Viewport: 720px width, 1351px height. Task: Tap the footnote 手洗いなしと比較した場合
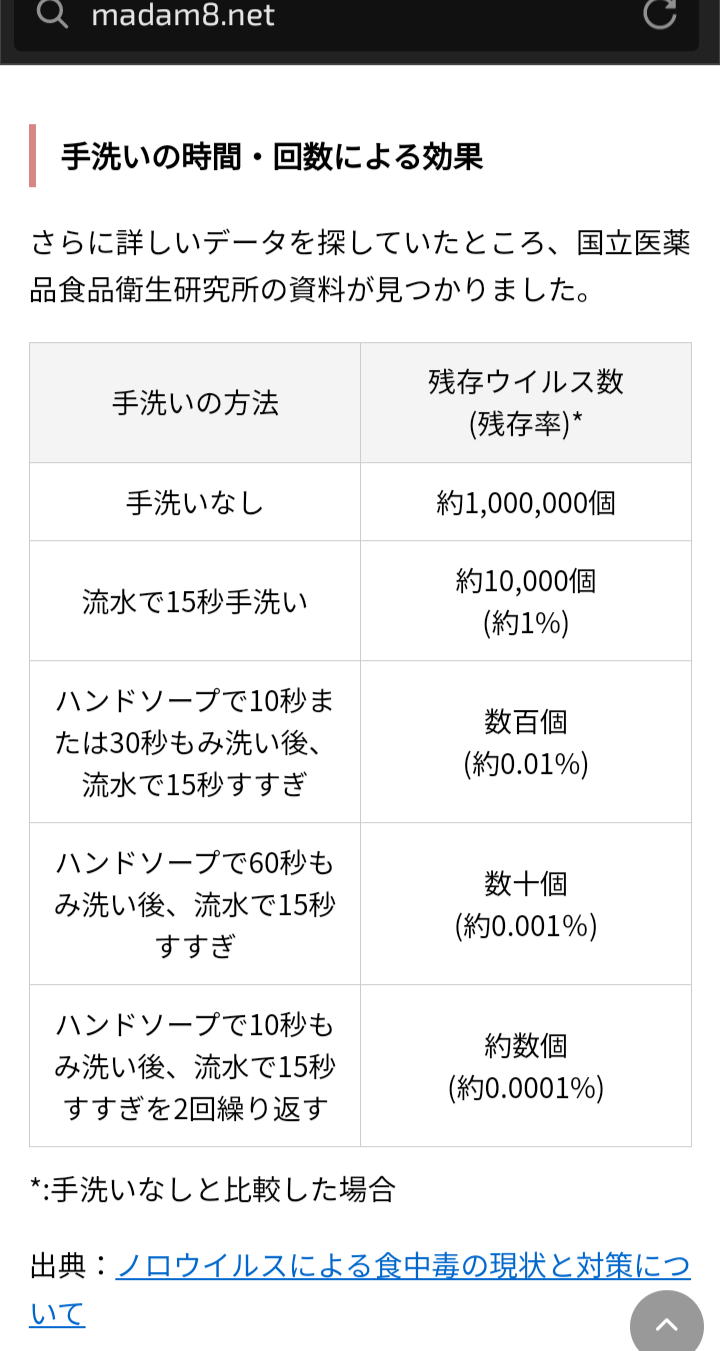pyautogui.click(x=213, y=1189)
